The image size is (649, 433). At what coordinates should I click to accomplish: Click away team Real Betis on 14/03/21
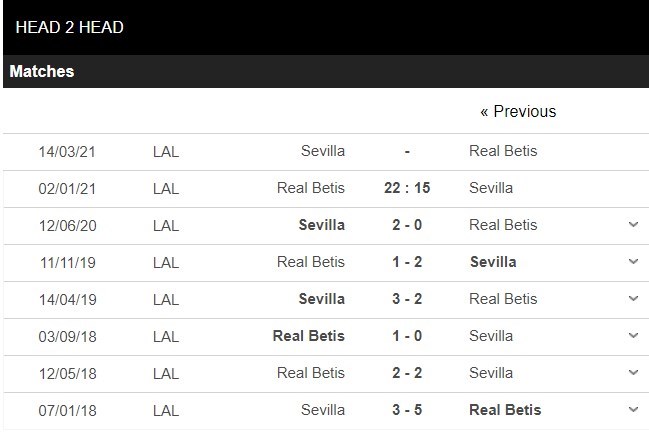503,151
